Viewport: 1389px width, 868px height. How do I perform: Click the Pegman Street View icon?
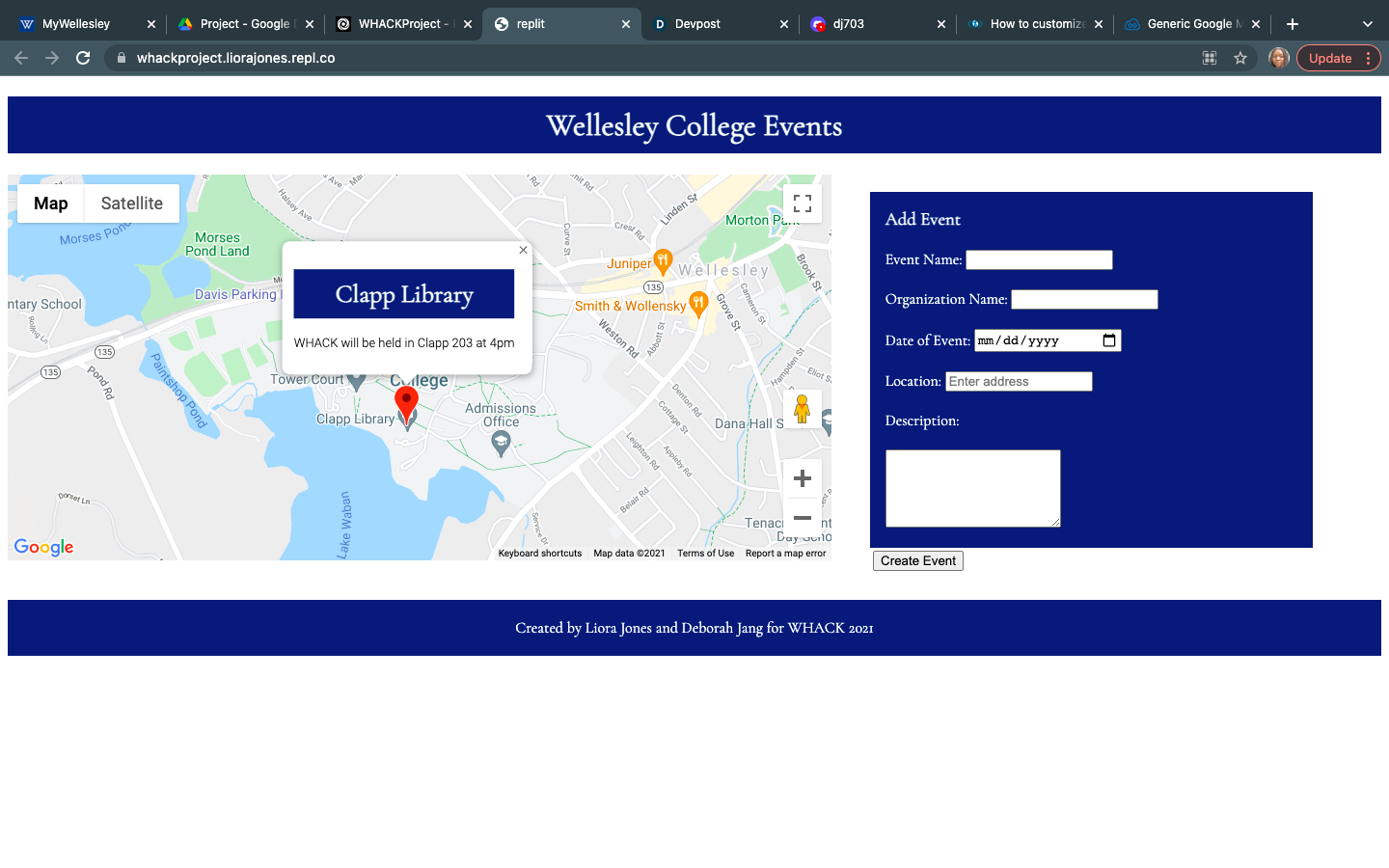coord(802,409)
